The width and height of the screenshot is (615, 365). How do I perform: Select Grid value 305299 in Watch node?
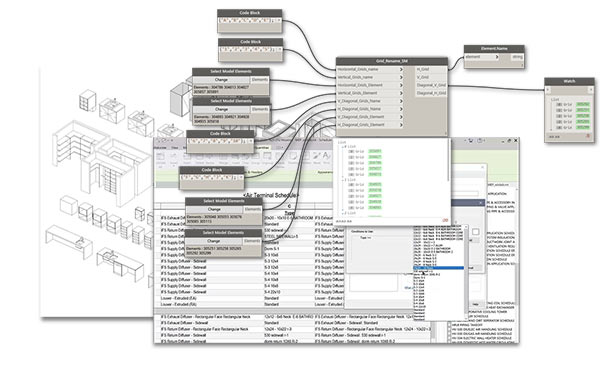click(583, 127)
